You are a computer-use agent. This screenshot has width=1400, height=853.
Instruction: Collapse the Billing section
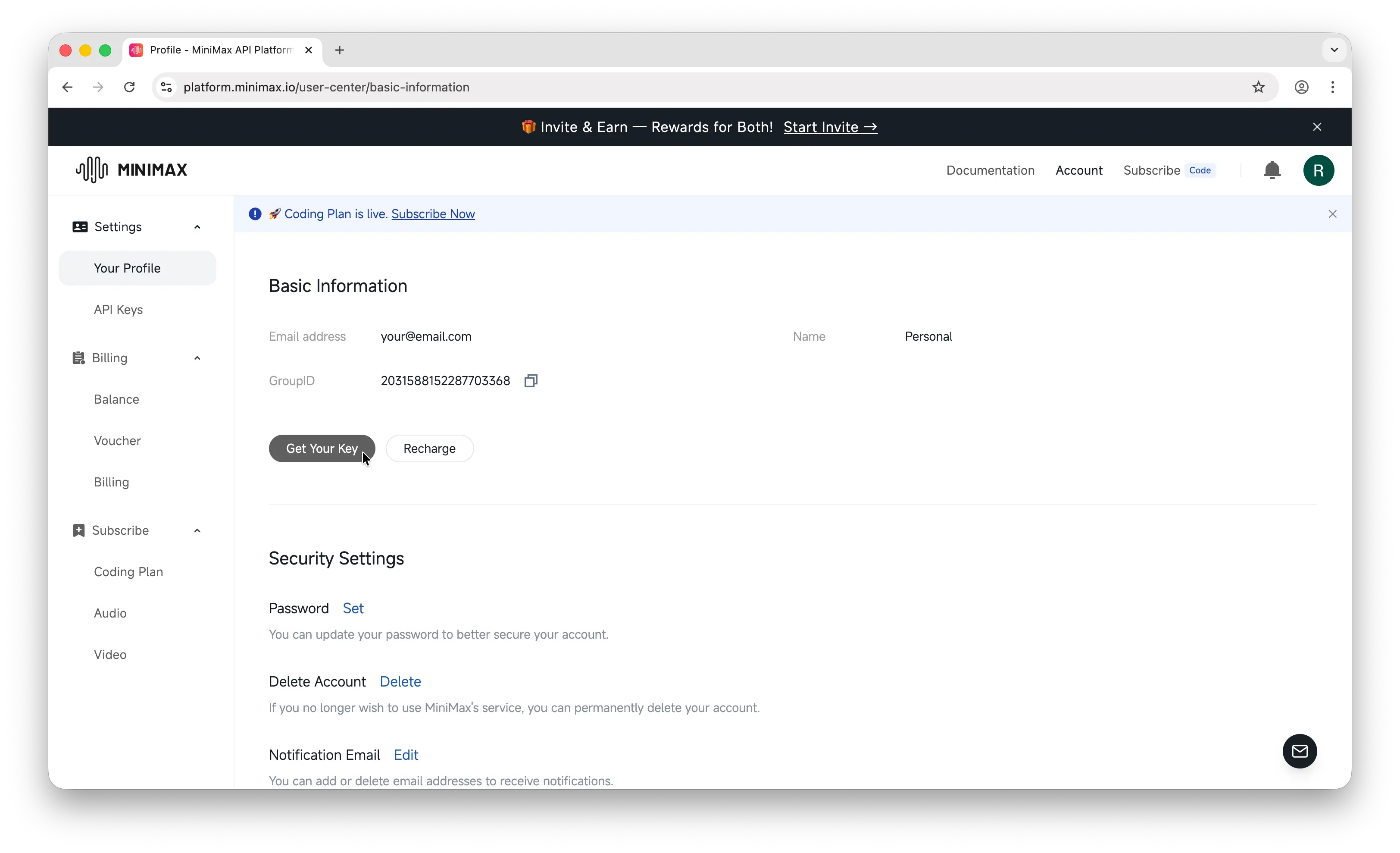point(197,358)
